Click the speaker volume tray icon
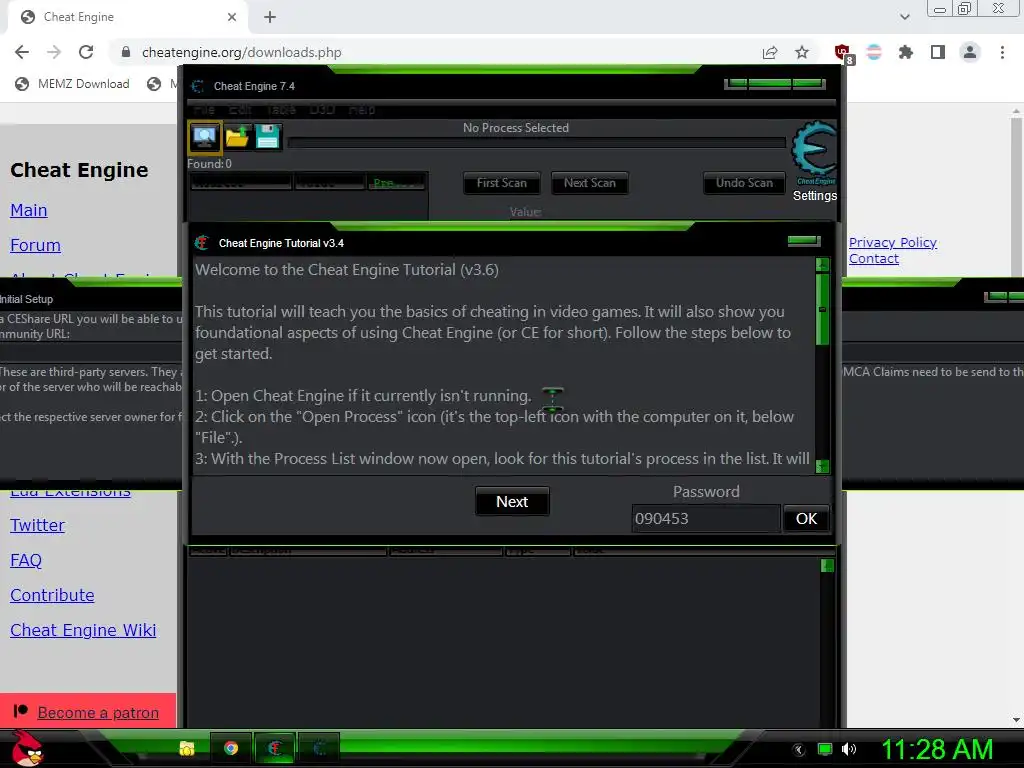Image resolution: width=1024 pixels, height=768 pixels. coord(848,749)
